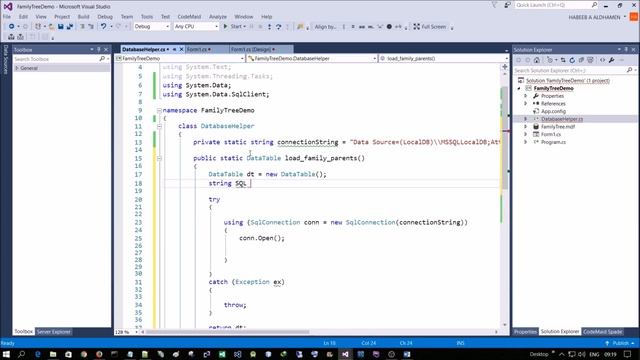This screenshot has height=360, width=640.
Task: Open the CodeMaid menu
Action: pyautogui.click(x=189, y=17)
